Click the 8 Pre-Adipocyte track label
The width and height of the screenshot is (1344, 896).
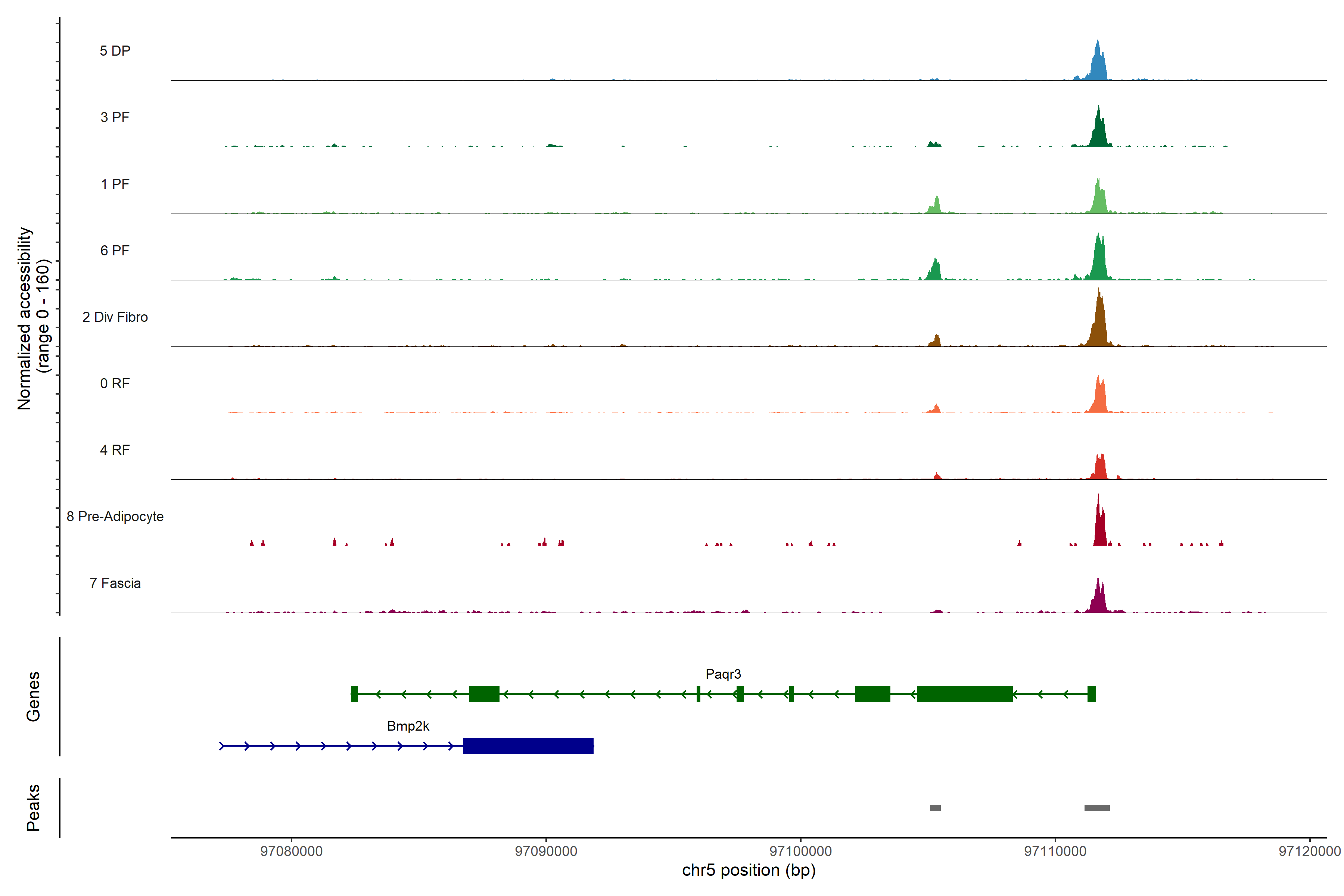(x=115, y=517)
